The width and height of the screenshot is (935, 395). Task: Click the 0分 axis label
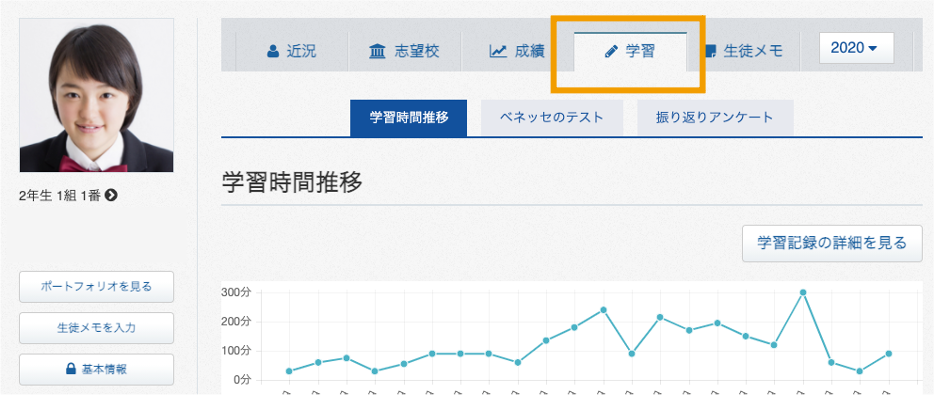(x=242, y=379)
